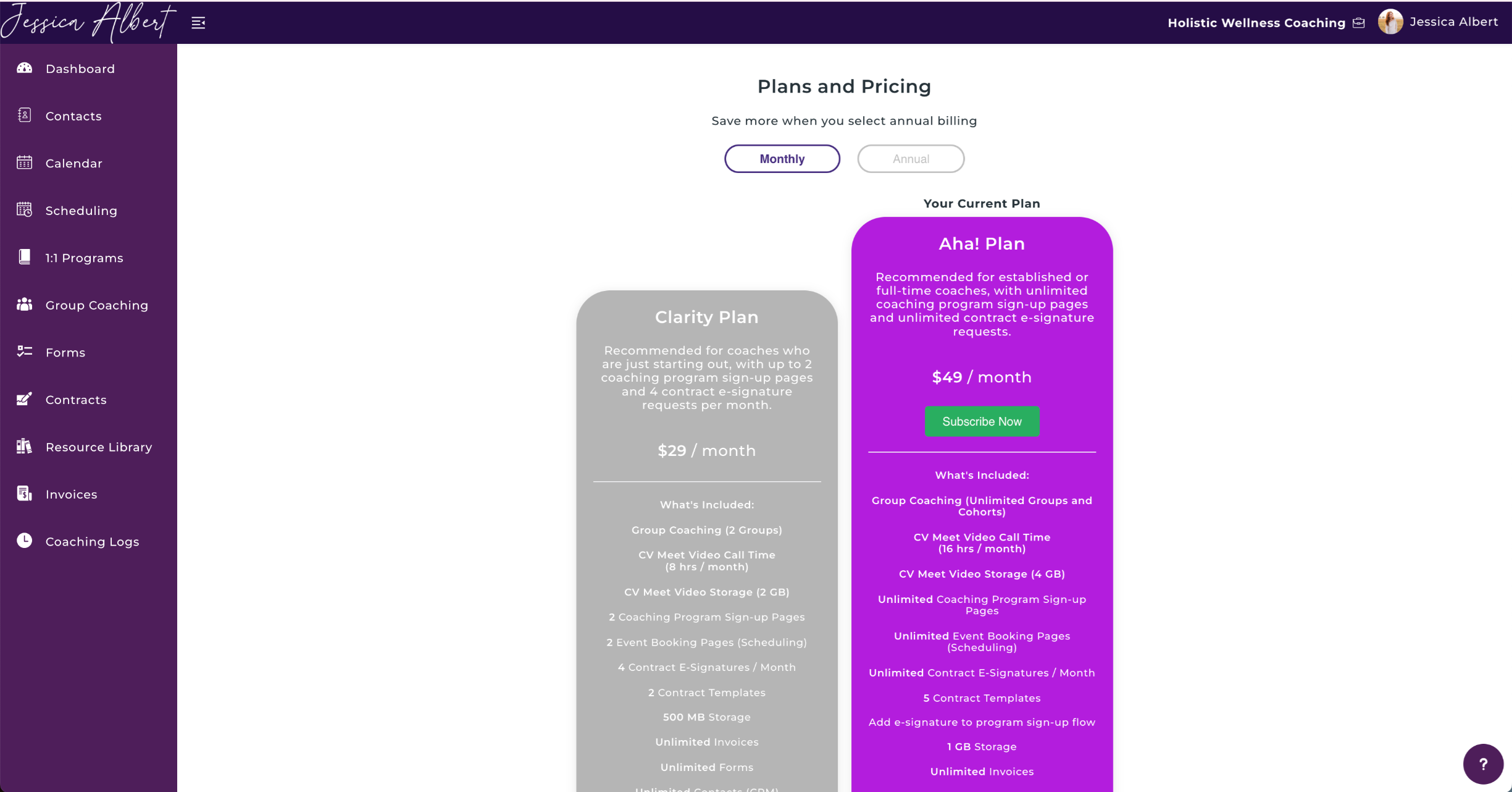Open the help question mark button
This screenshot has width=1512, height=792.
point(1483,764)
